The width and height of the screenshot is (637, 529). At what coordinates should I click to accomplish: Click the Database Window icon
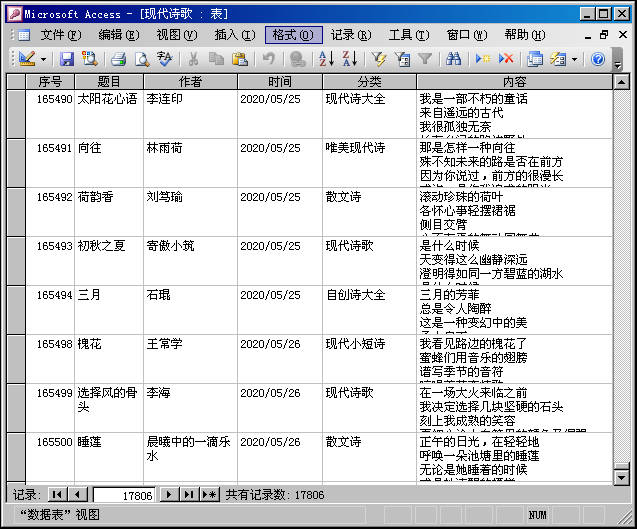535,59
